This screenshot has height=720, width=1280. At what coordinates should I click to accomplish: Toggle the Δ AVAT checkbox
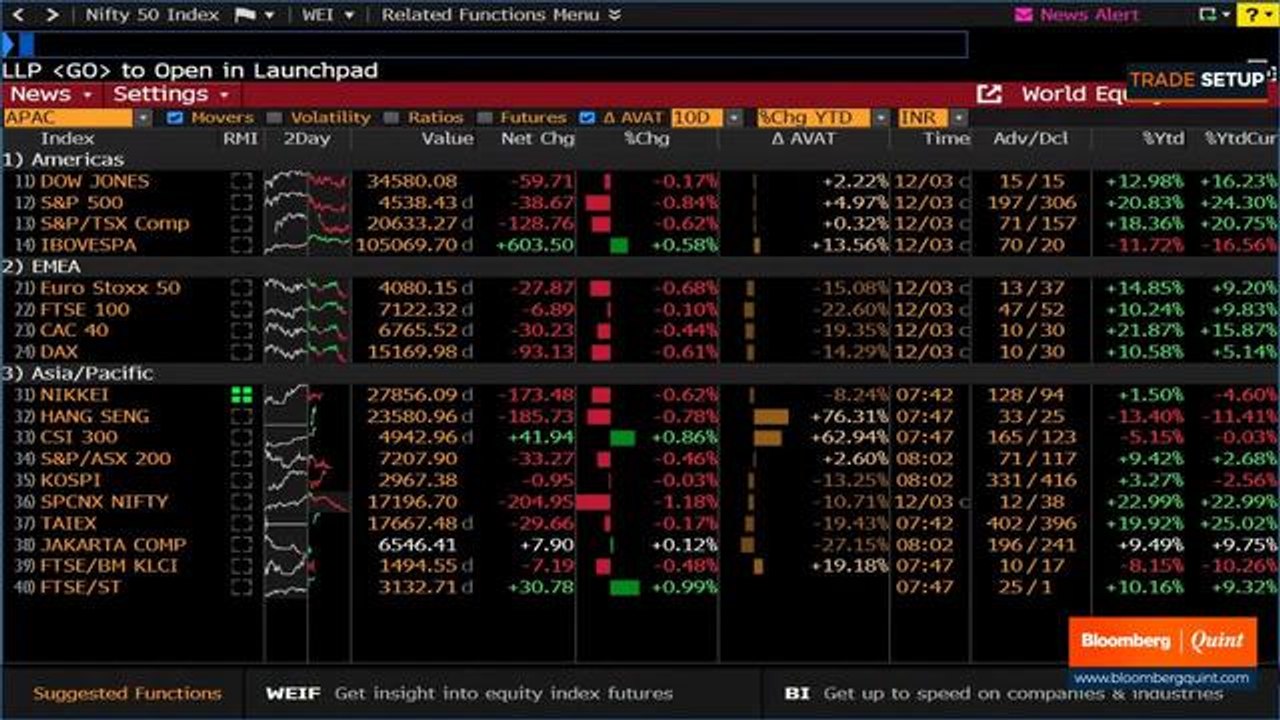point(587,118)
